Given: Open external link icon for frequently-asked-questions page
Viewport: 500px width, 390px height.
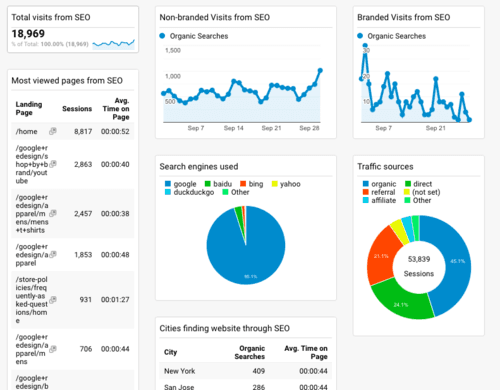Looking at the screenshot, I should pos(53,300).
